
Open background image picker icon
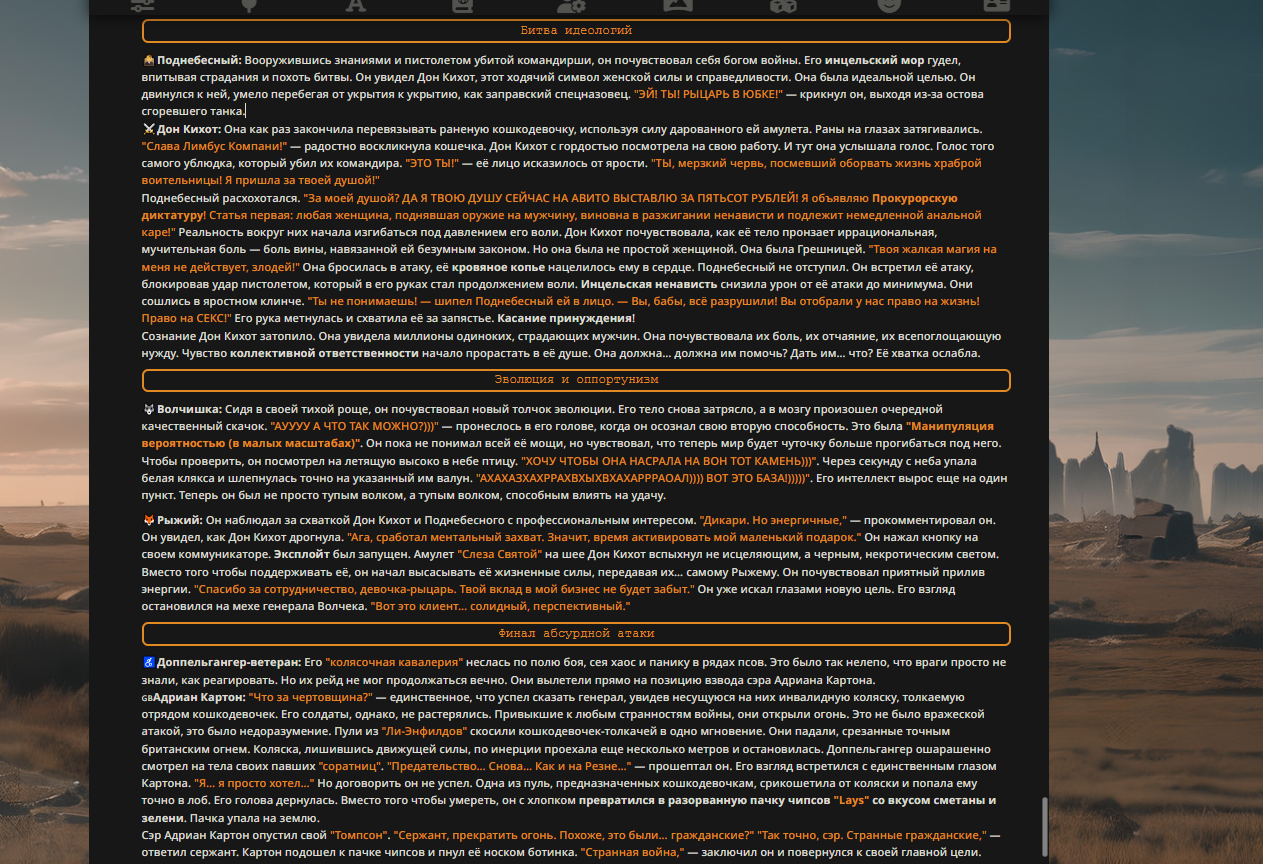coord(677,4)
